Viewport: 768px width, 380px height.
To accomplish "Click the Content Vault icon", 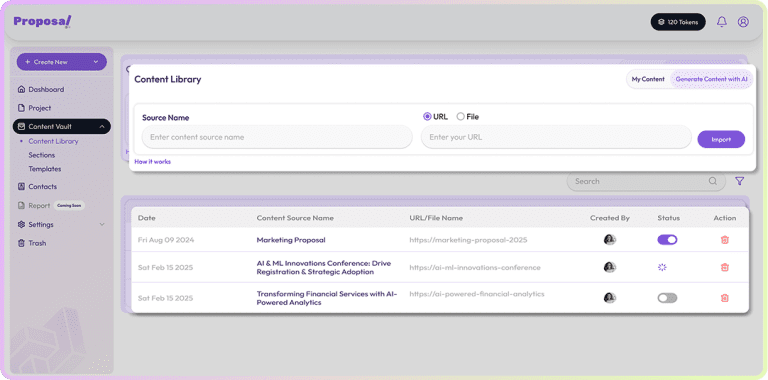I will point(21,127).
